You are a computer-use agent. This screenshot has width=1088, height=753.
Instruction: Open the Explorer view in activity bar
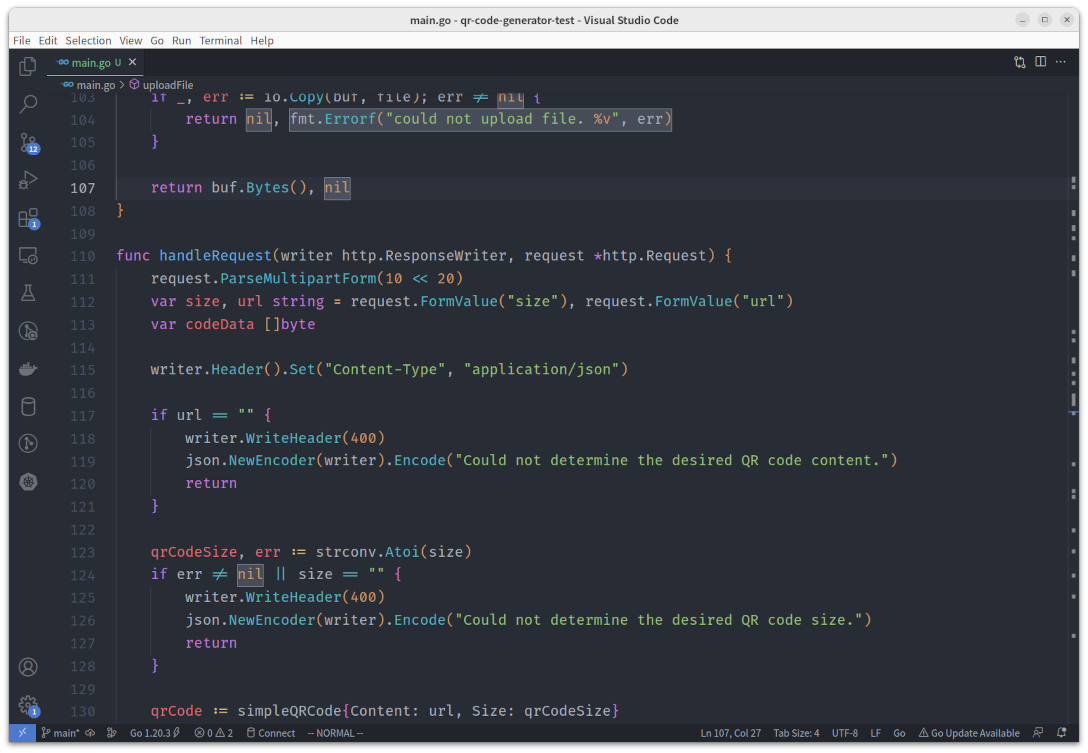[x=28, y=66]
